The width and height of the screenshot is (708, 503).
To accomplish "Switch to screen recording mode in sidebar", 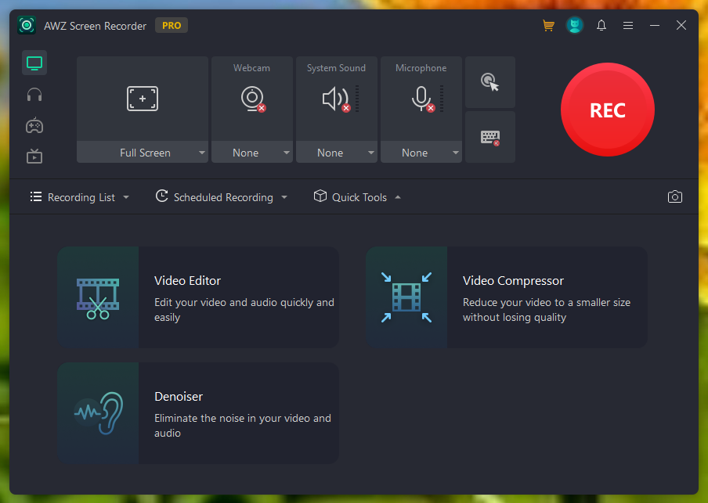I will click(34, 63).
